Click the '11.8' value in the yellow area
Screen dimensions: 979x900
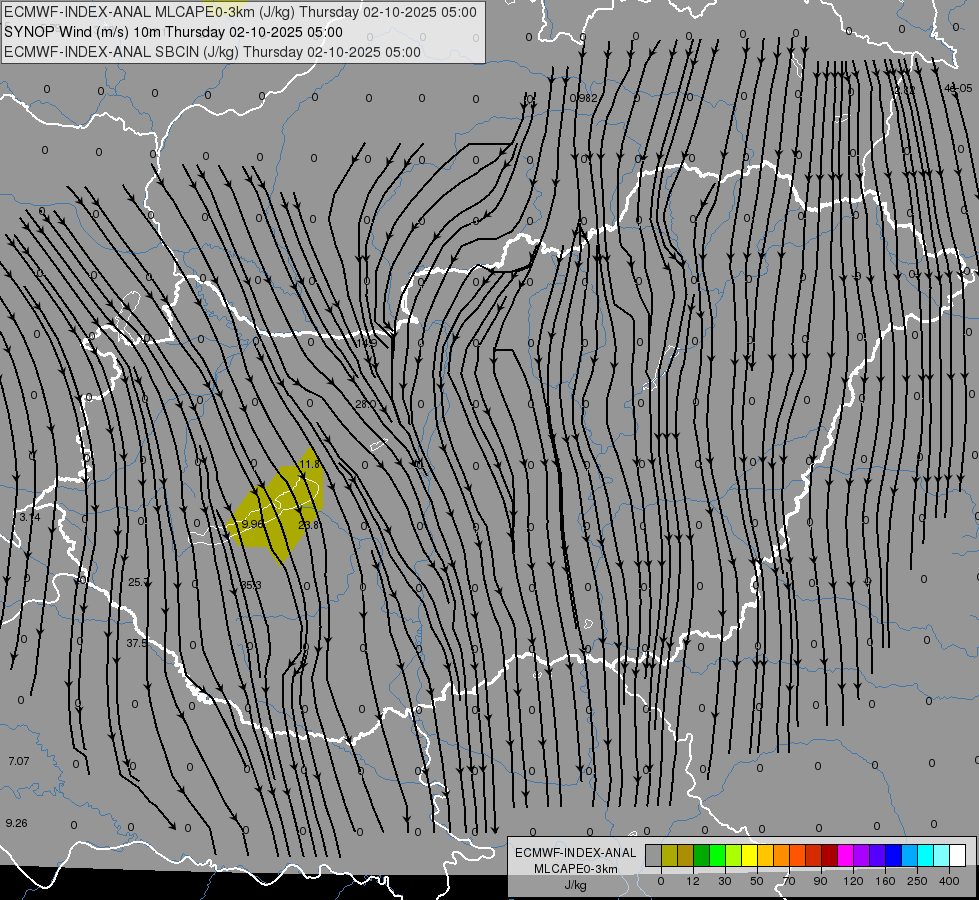[x=310, y=464]
